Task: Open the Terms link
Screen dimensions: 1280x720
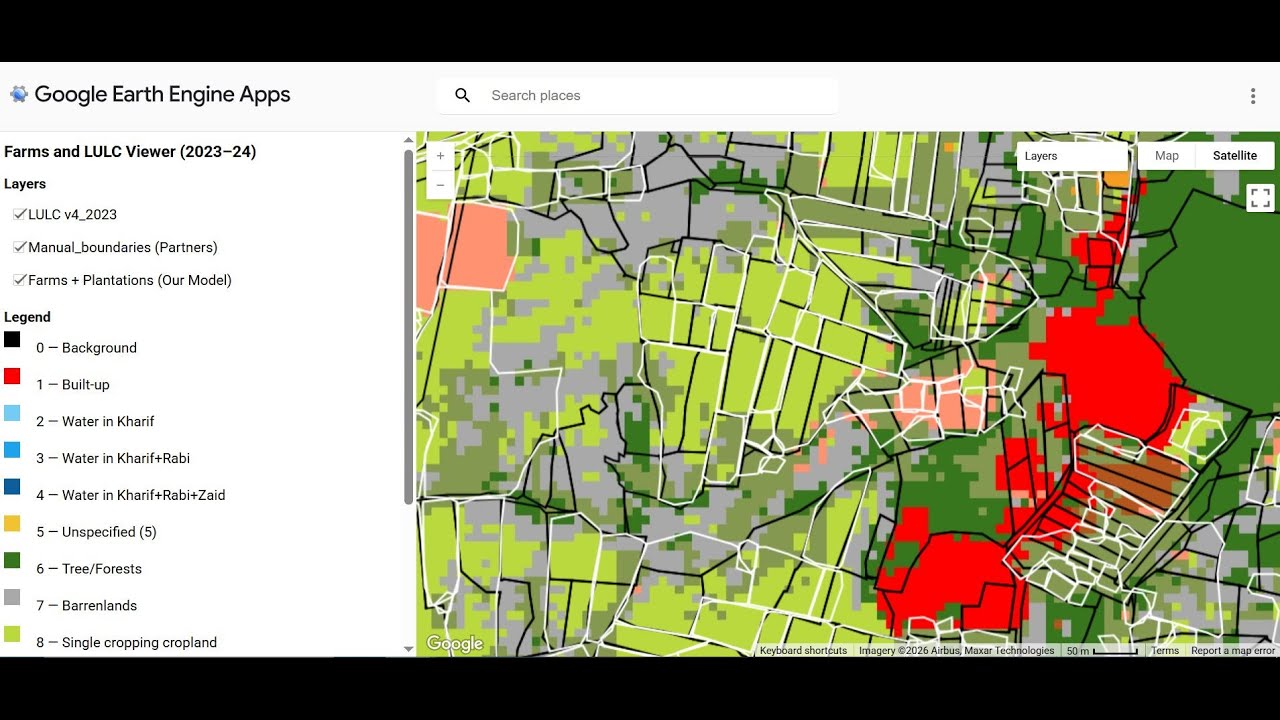Action: point(1165,651)
